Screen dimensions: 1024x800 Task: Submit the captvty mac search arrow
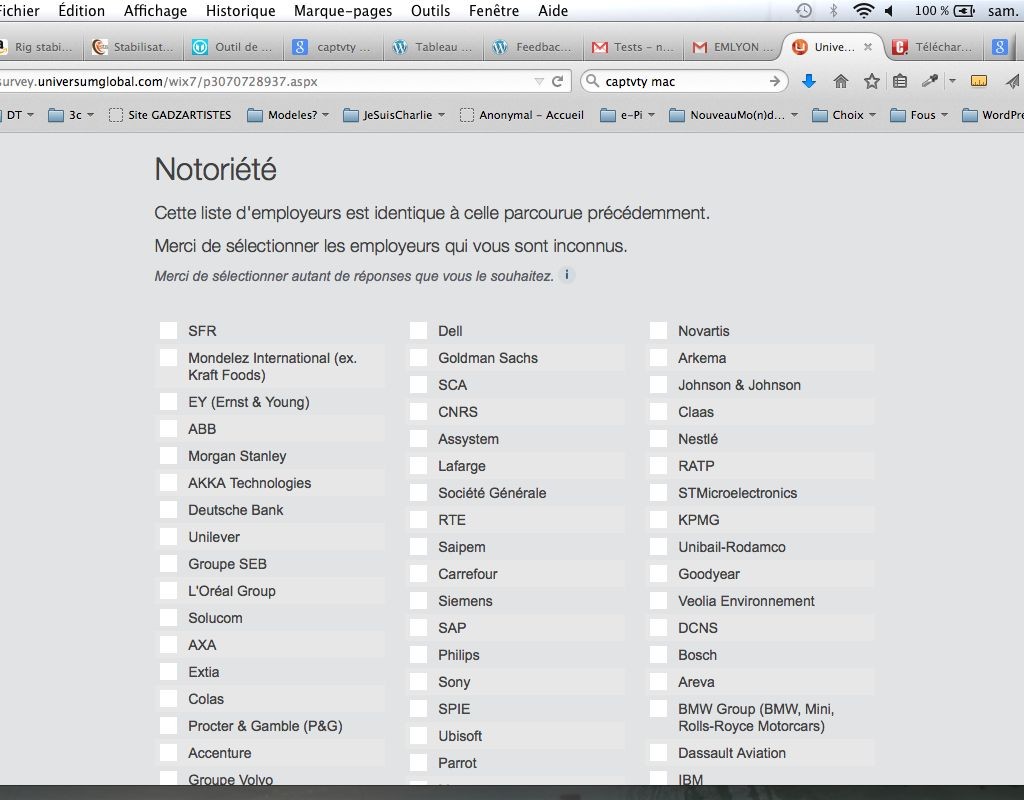pos(775,82)
